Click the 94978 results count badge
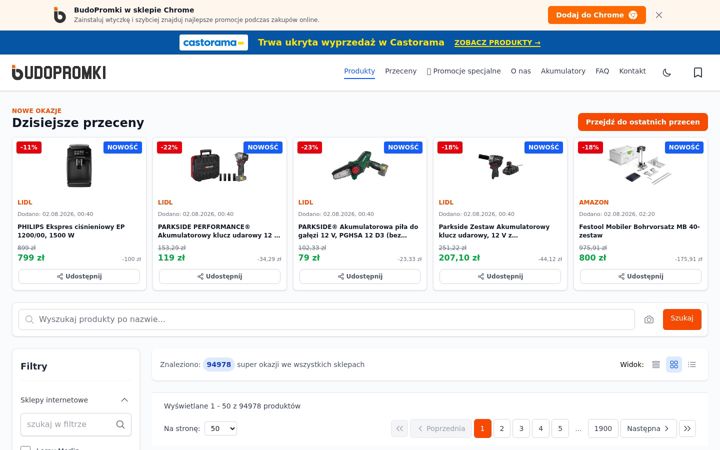The image size is (720, 450). [x=219, y=365]
